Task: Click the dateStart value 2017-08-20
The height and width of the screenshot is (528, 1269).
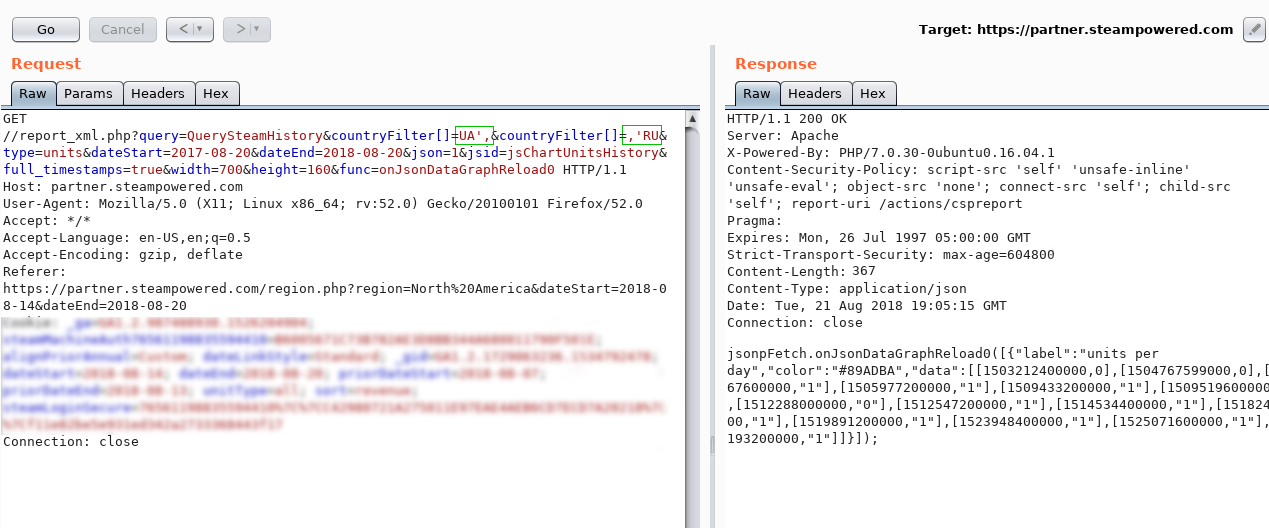Action: click(205, 153)
